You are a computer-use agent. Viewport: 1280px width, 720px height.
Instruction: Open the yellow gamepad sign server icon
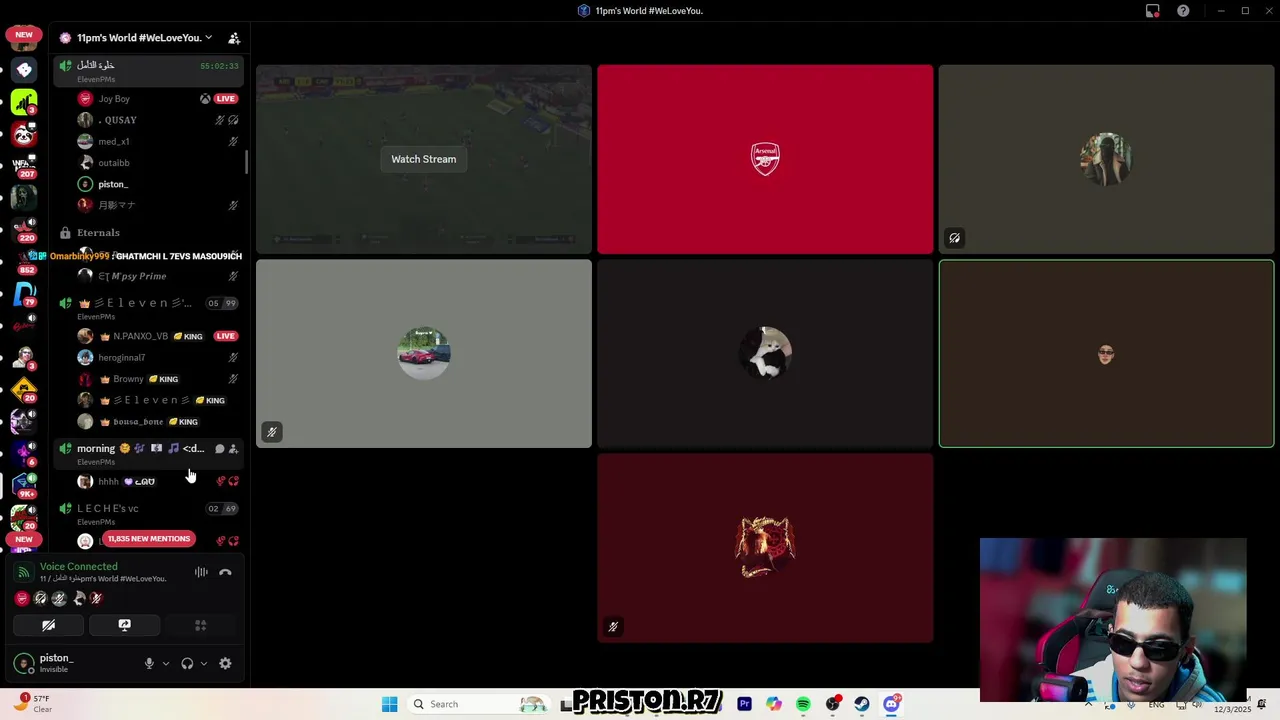pos(24,390)
